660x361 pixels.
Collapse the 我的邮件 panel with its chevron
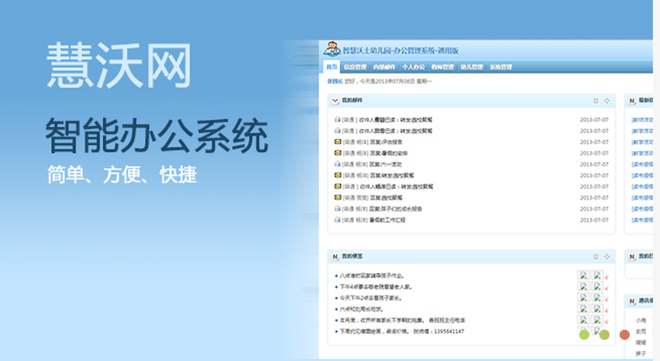(335, 101)
